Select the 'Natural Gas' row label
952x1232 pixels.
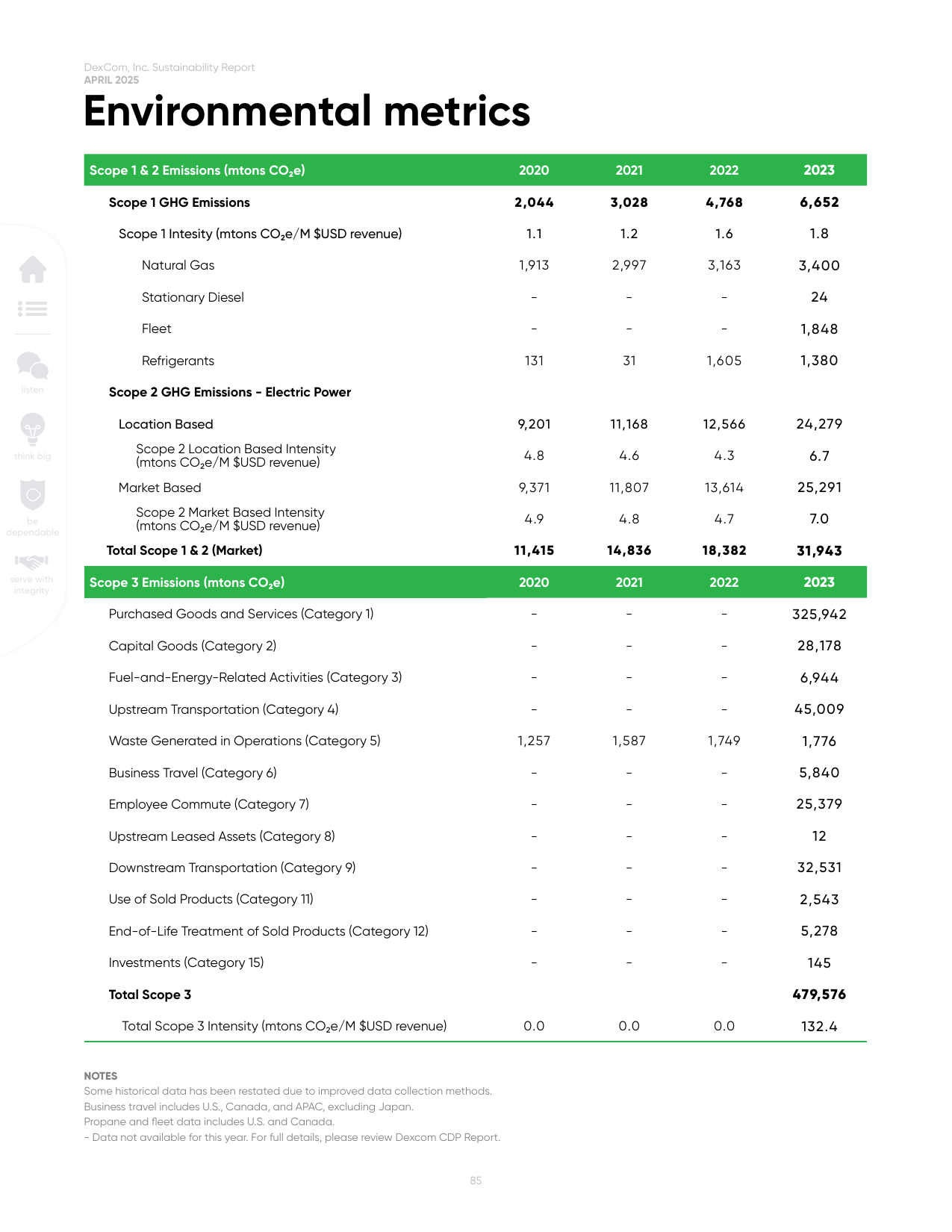[178, 265]
